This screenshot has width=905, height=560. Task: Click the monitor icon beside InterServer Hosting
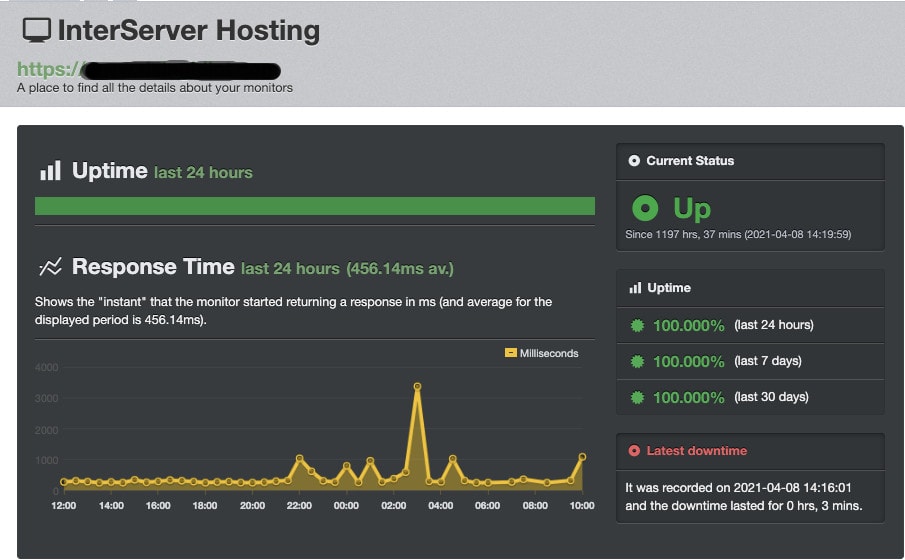pyautogui.click(x=36, y=30)
